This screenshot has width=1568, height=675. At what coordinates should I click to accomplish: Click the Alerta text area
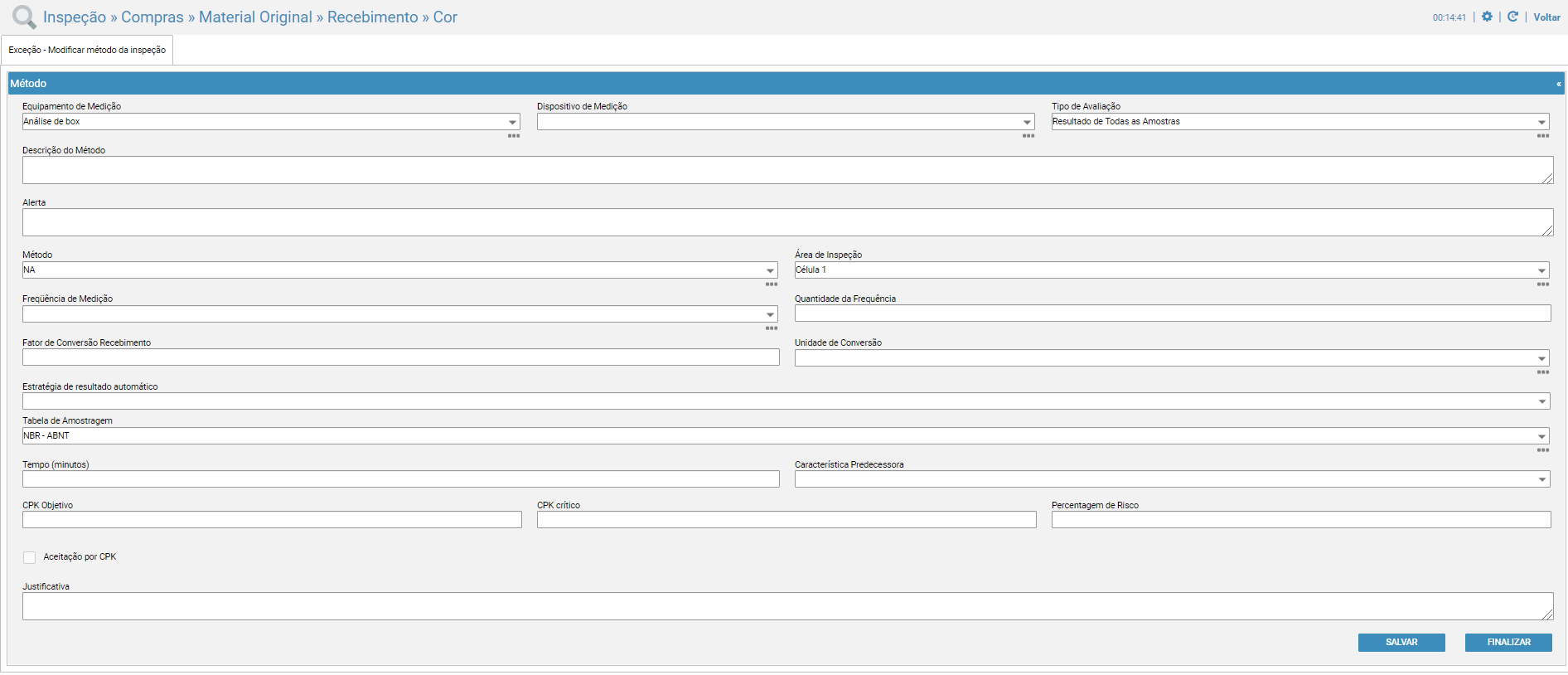tap(787, 222)
